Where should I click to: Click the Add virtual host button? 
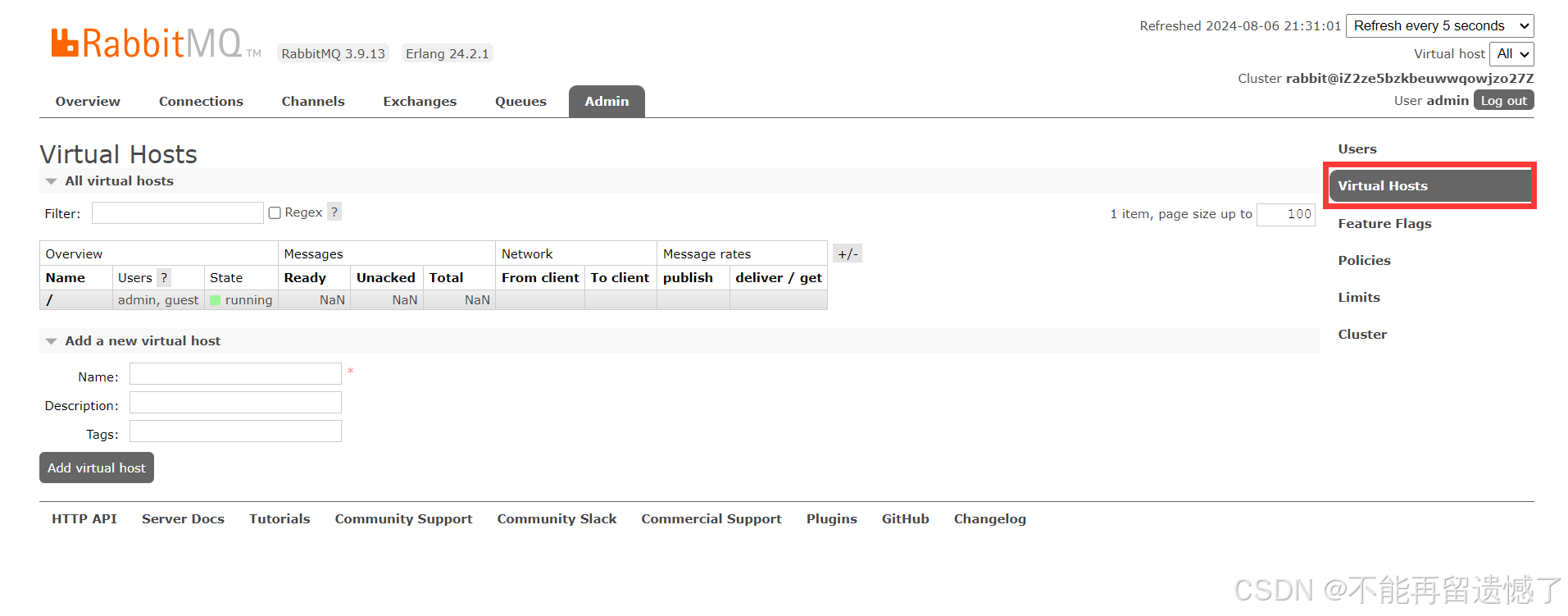click(97, 468)
